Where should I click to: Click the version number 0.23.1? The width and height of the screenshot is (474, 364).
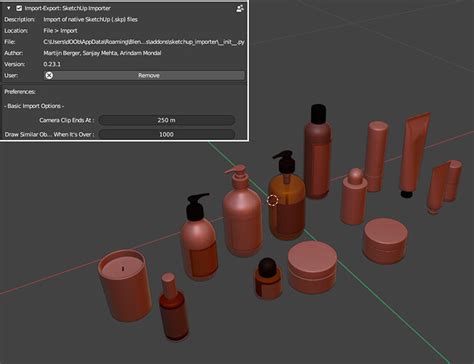pos(52,64)
